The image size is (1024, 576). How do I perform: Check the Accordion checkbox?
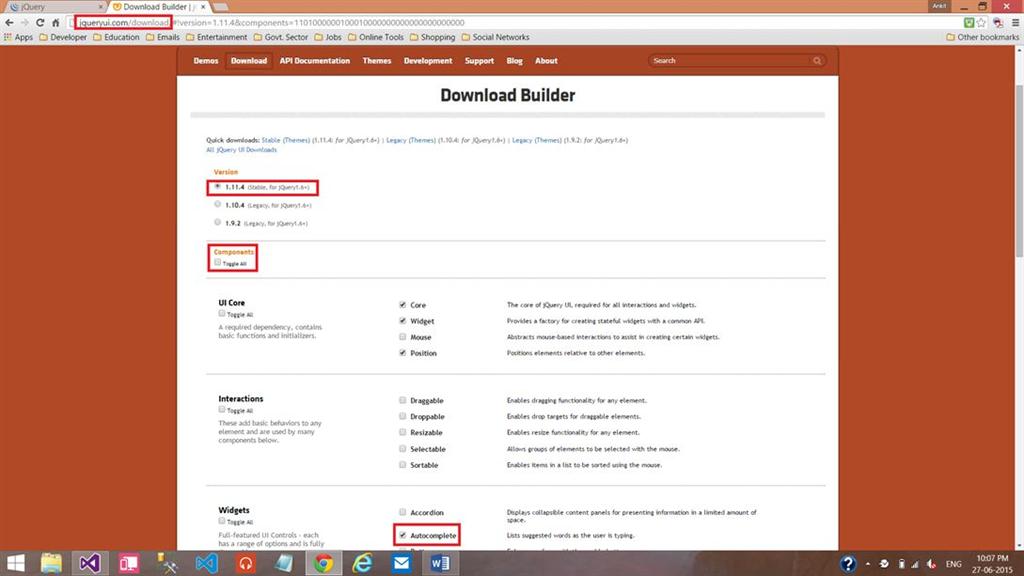click(402, 512)
